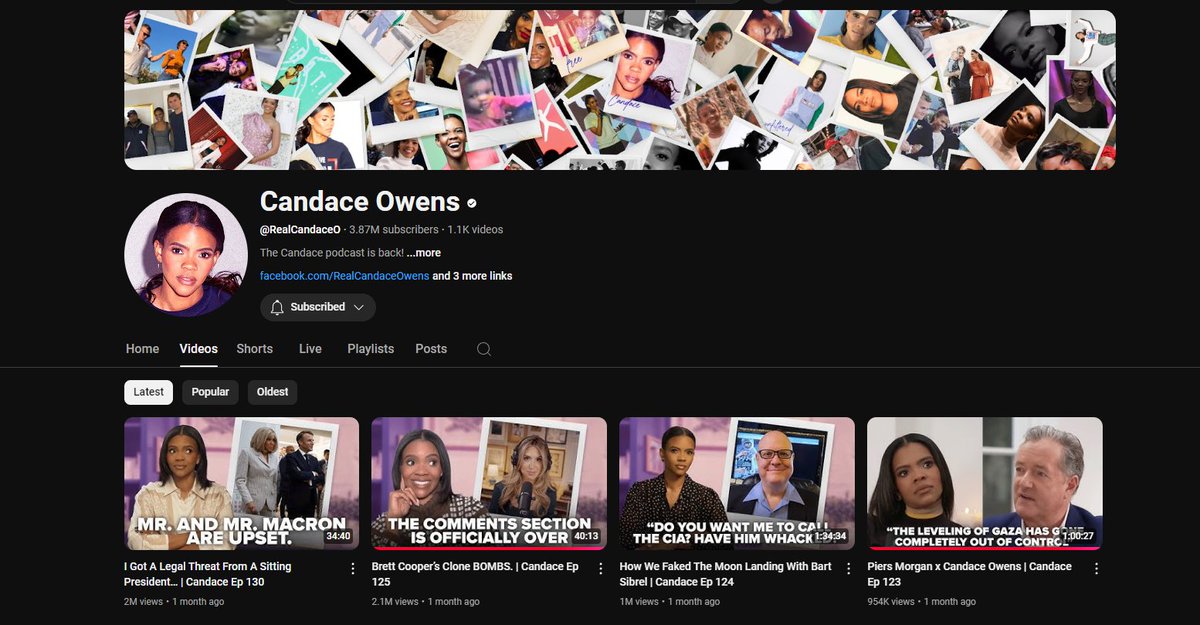Click the channel search magnifier icon

click(x=484, y=349)
